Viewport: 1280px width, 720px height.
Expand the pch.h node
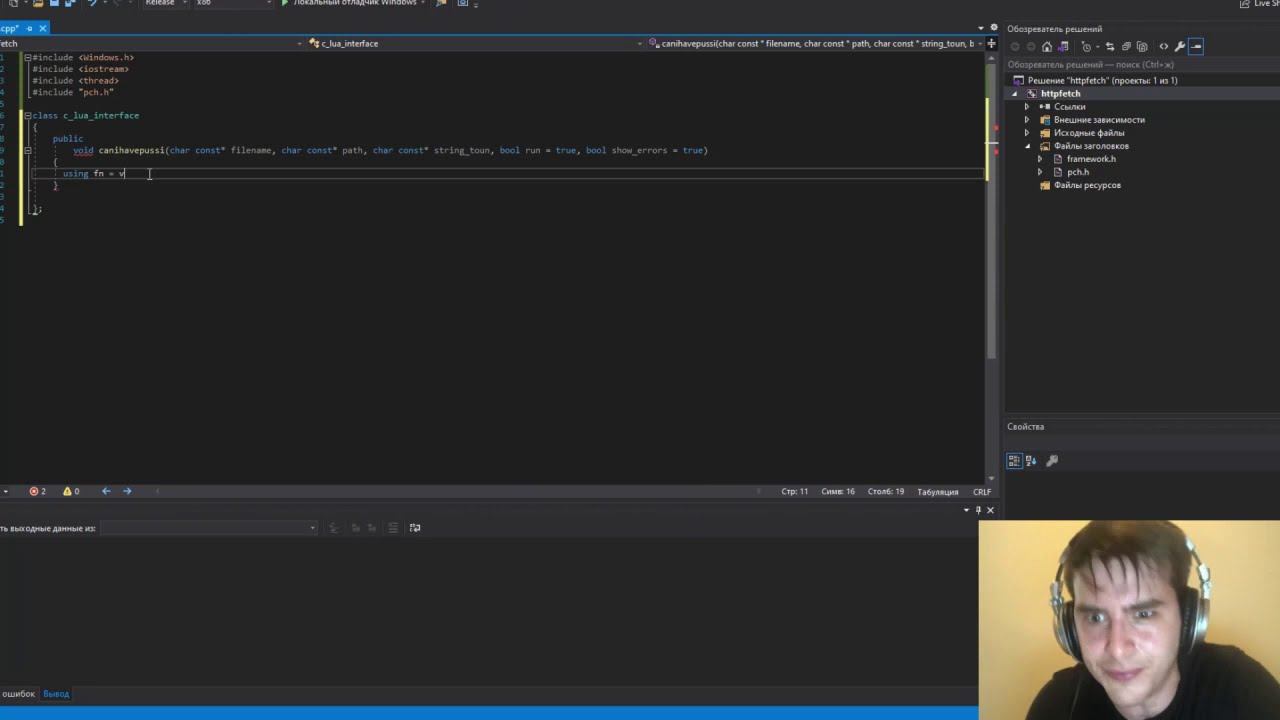click(x=1040, y=172)
